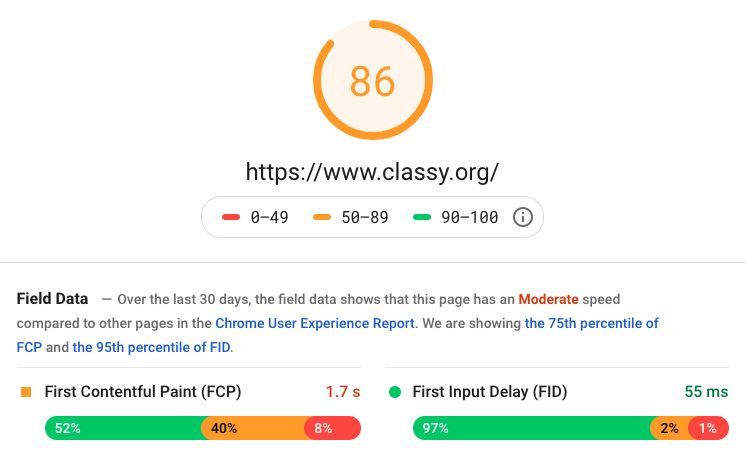Click the green FID circle indicator
The width and height of the screenshot is (746, 452).
point(395,392)
